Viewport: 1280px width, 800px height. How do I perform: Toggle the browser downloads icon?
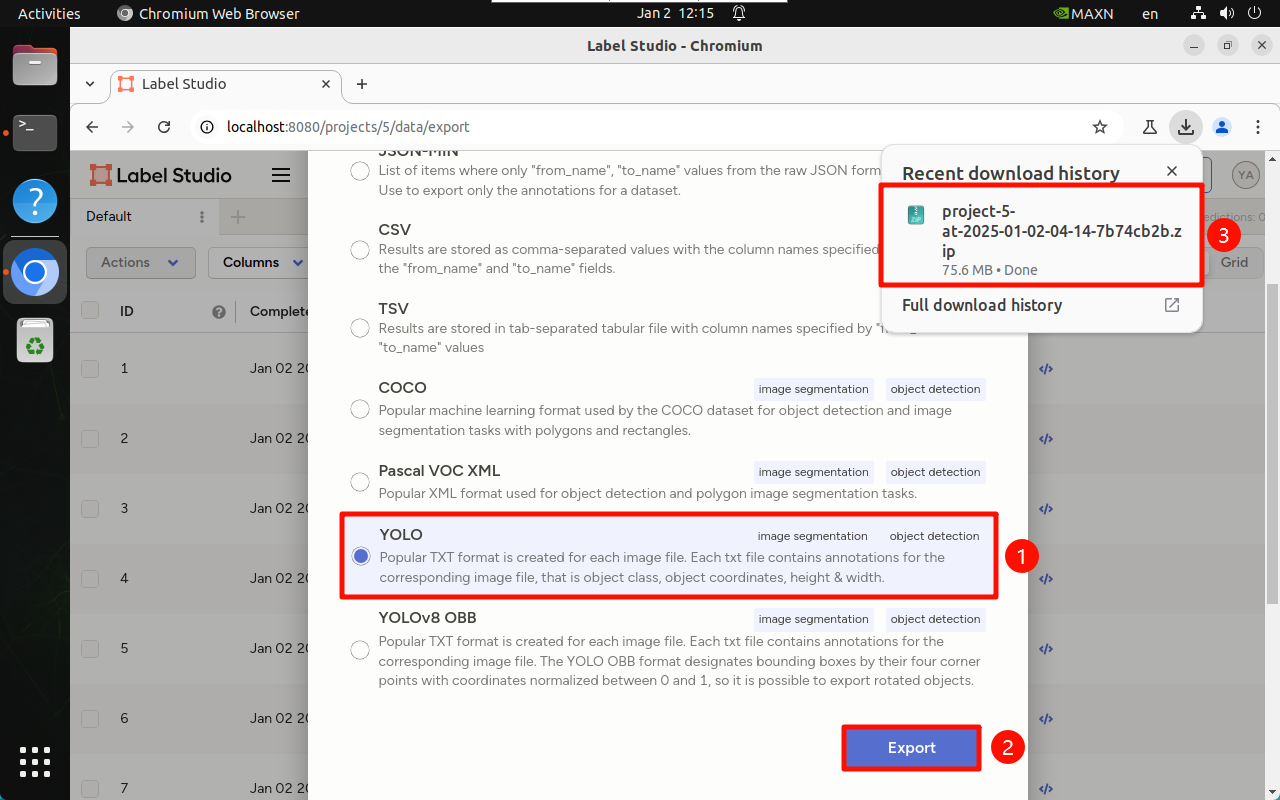click(x=1185, y=127)
